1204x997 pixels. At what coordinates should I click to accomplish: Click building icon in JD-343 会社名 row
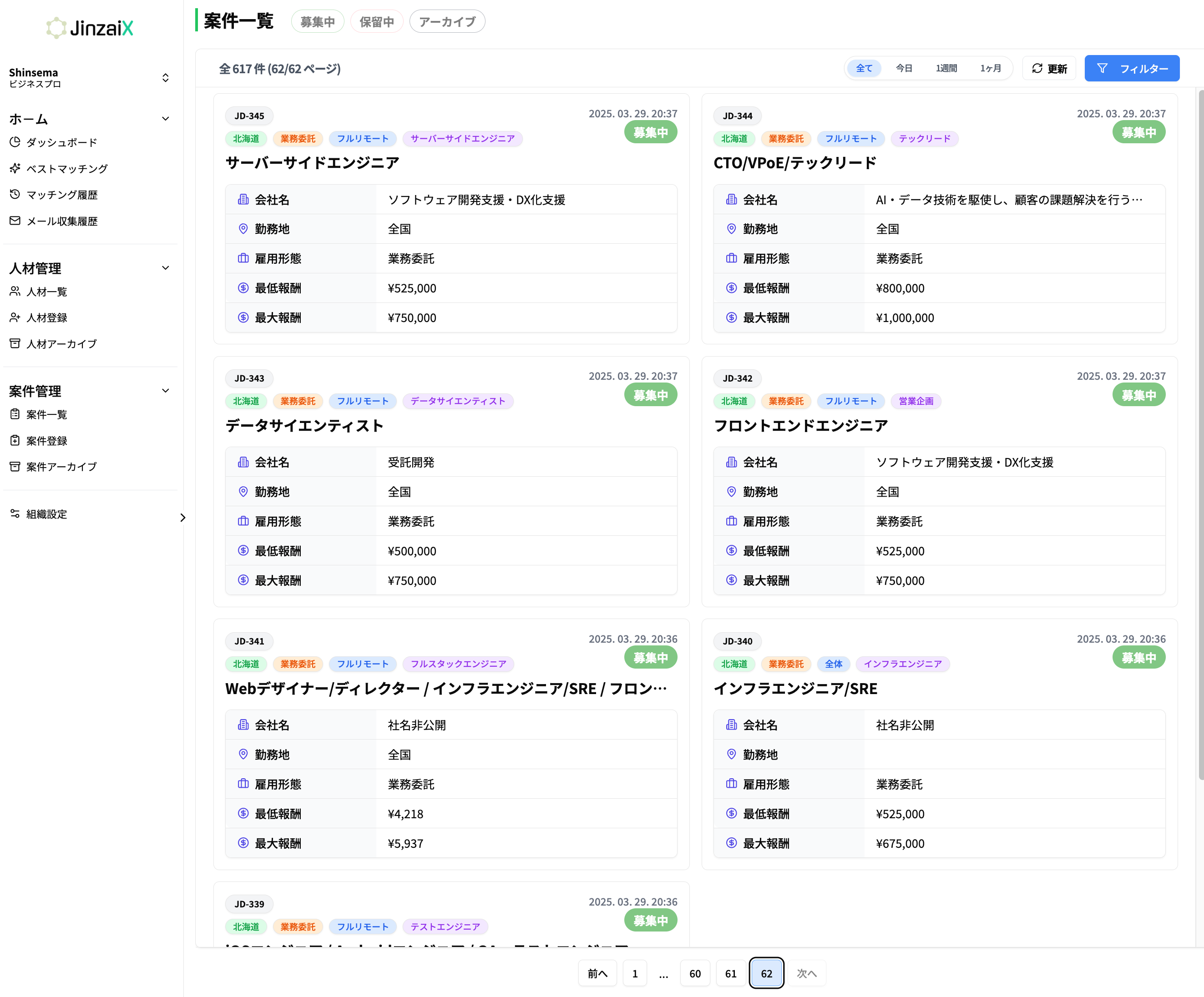coord(243,462)
